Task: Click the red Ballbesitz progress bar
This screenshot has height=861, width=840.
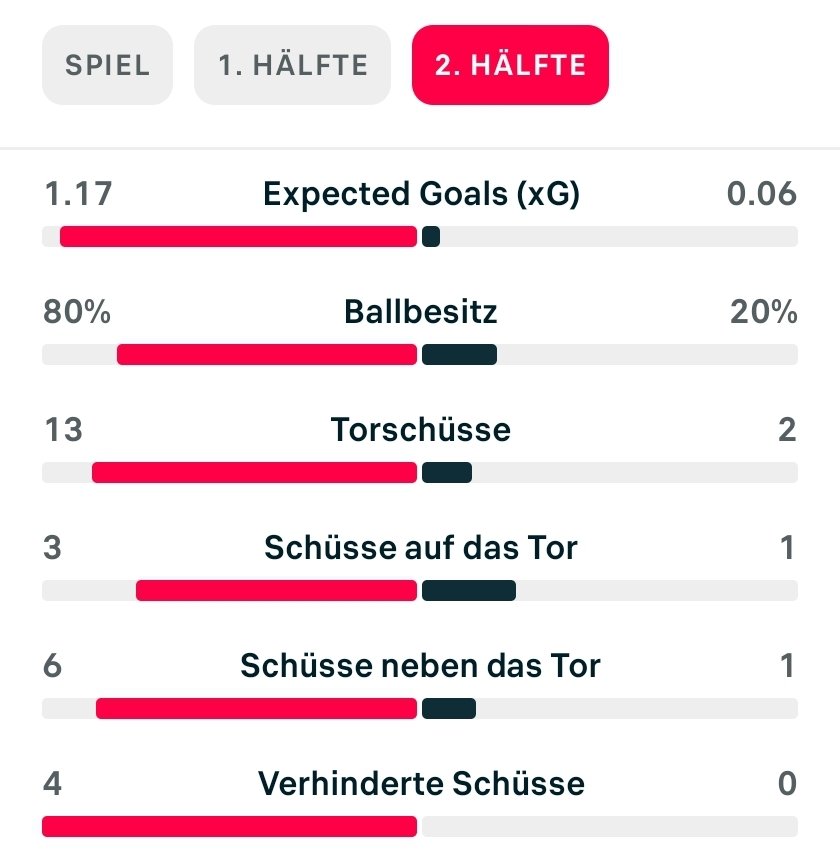Action: point(266,355)
